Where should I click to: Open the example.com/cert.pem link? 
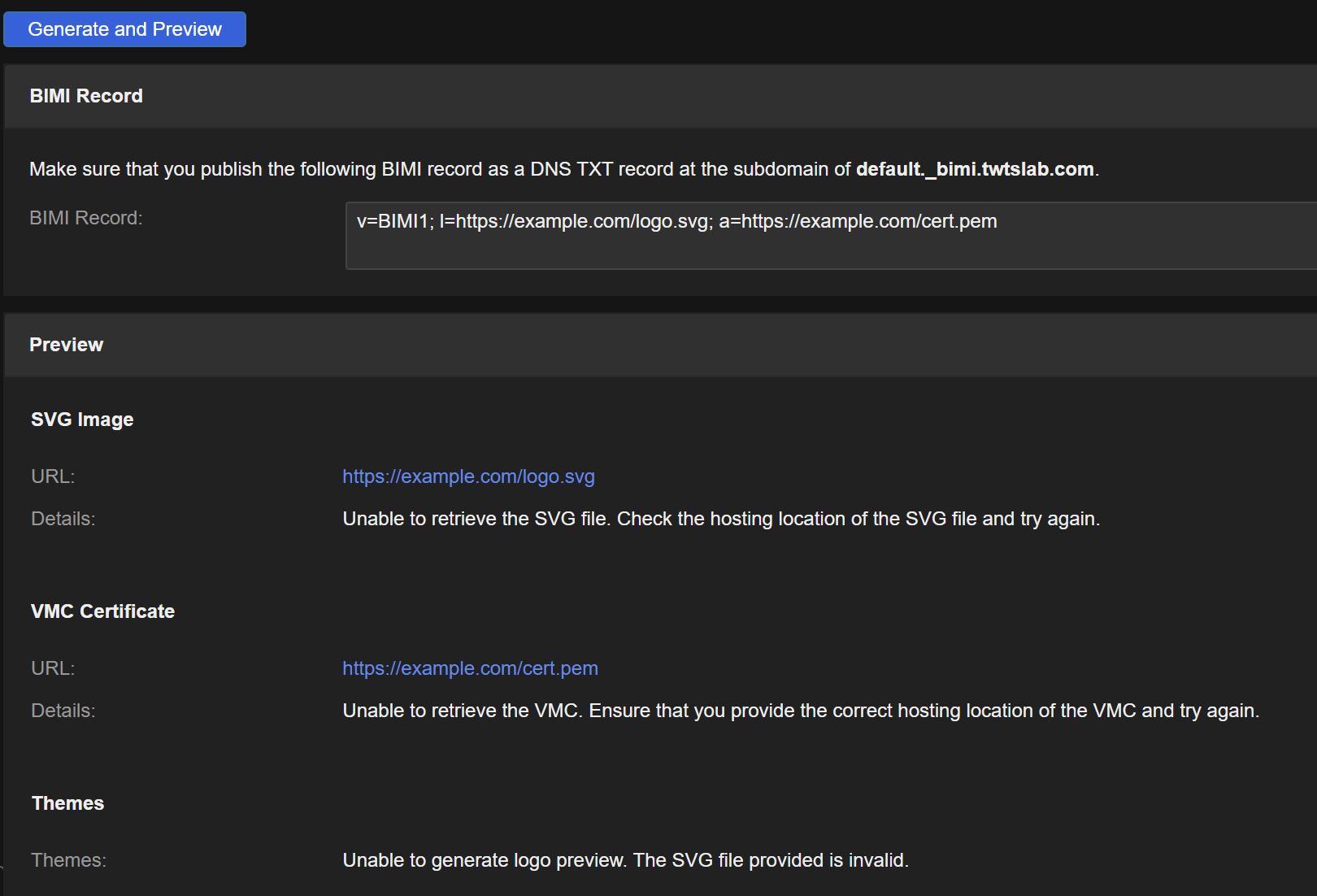[470, 668]
